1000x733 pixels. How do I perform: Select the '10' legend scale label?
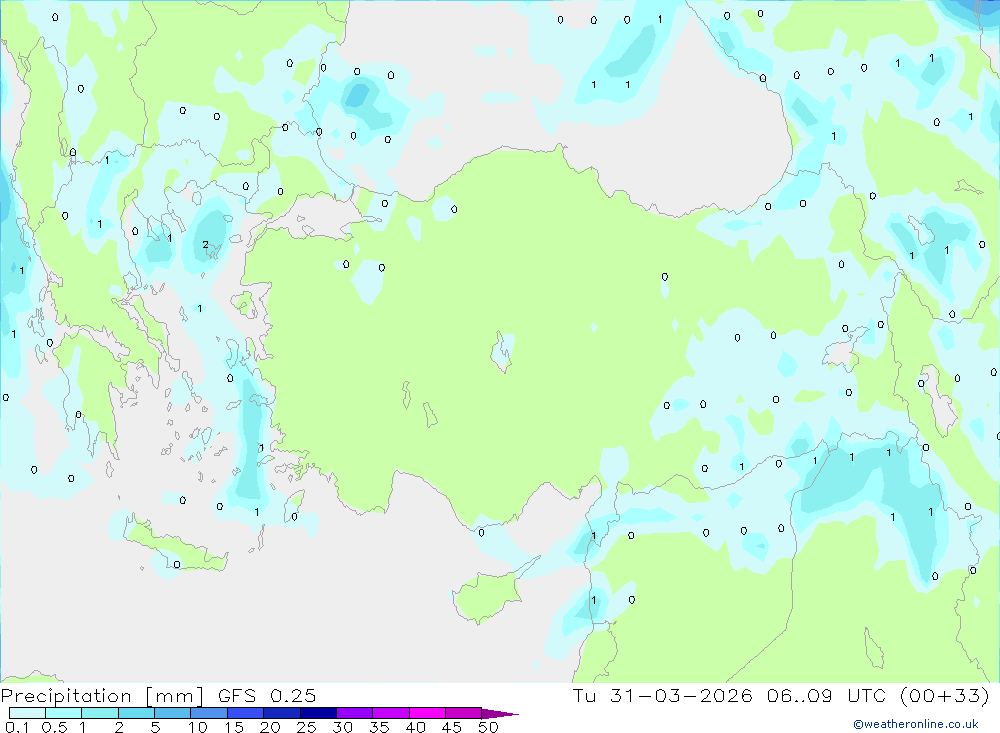click(198, 727)
